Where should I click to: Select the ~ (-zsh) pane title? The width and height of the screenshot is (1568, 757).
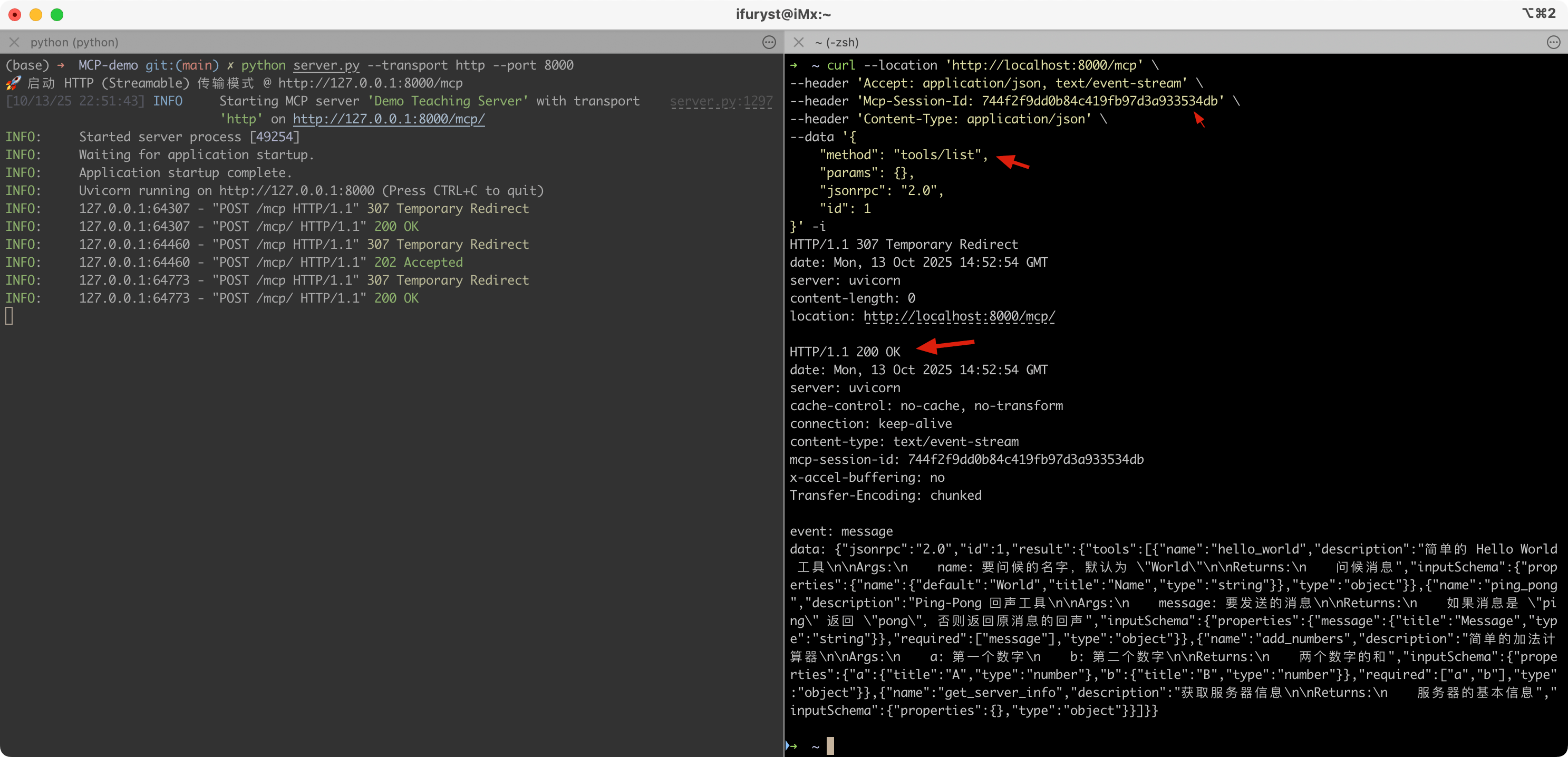point(836,42)
